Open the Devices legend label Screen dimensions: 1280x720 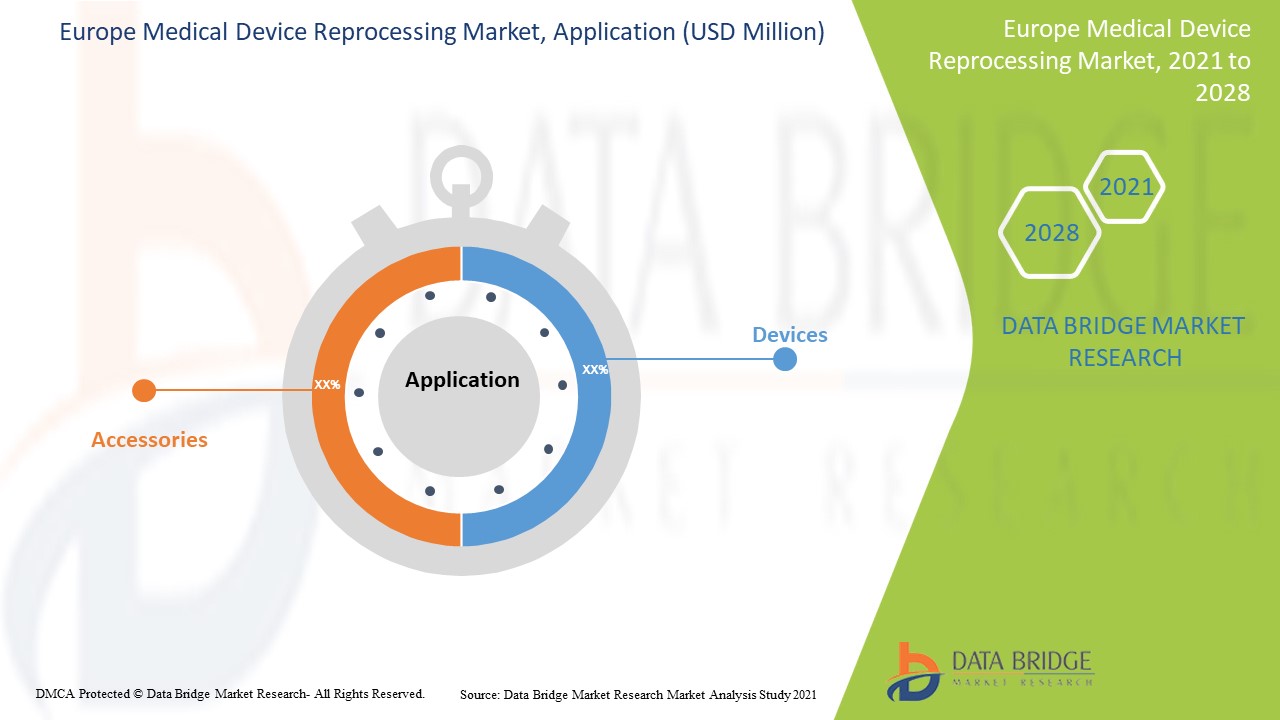tap(790, 335)
